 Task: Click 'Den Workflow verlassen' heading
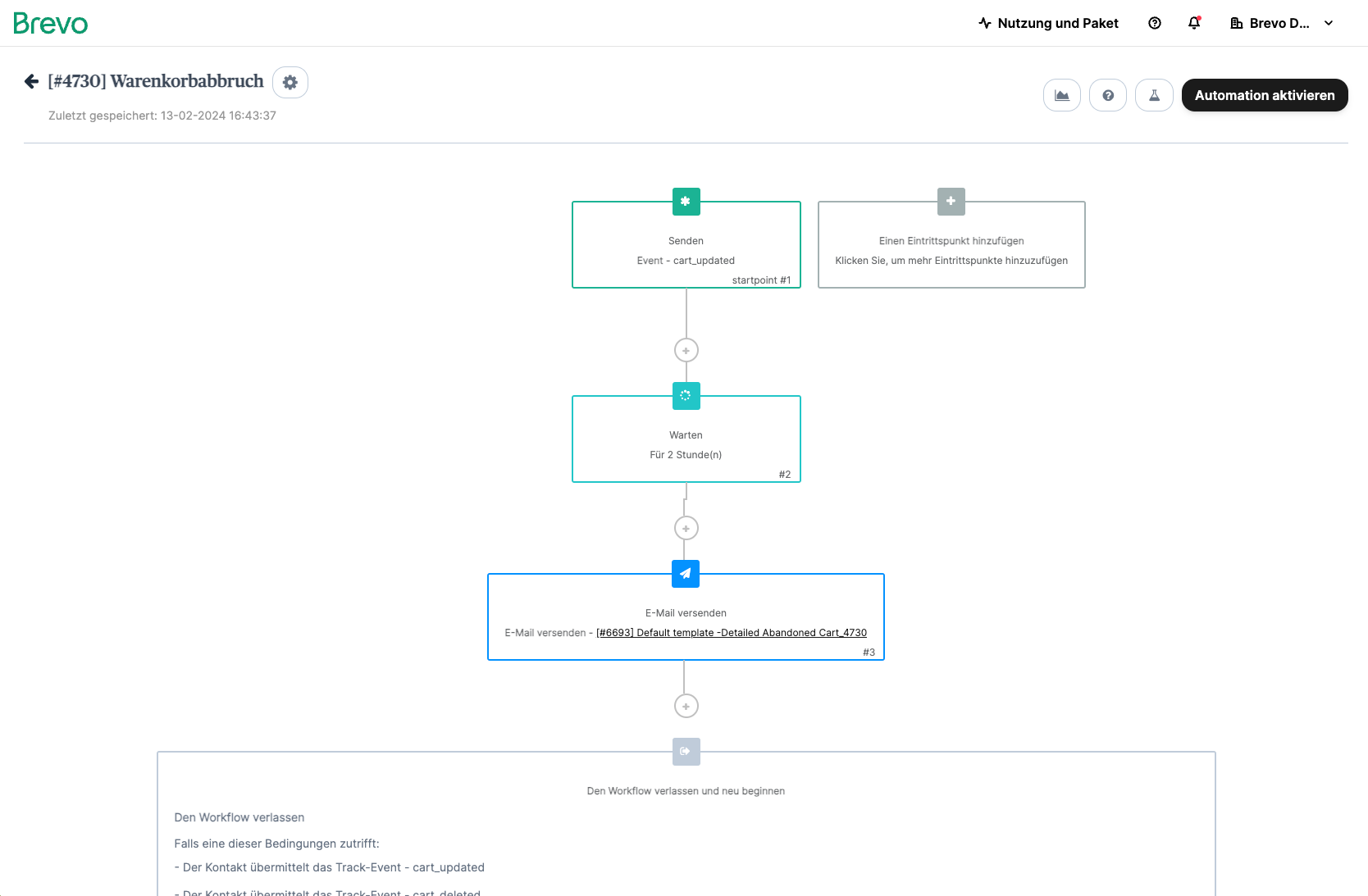(239, 817)
